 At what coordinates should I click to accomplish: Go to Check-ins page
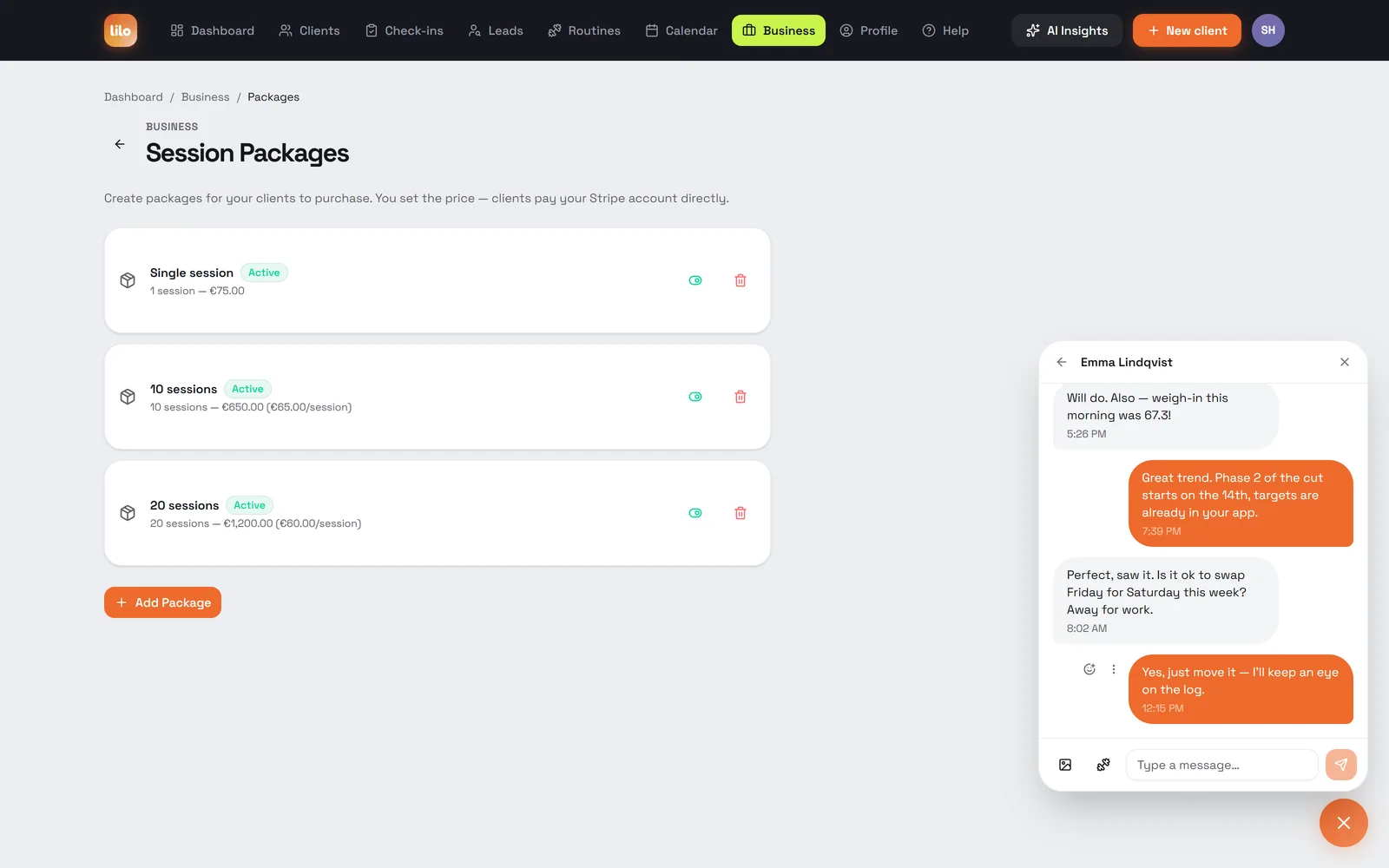(404, 30)
